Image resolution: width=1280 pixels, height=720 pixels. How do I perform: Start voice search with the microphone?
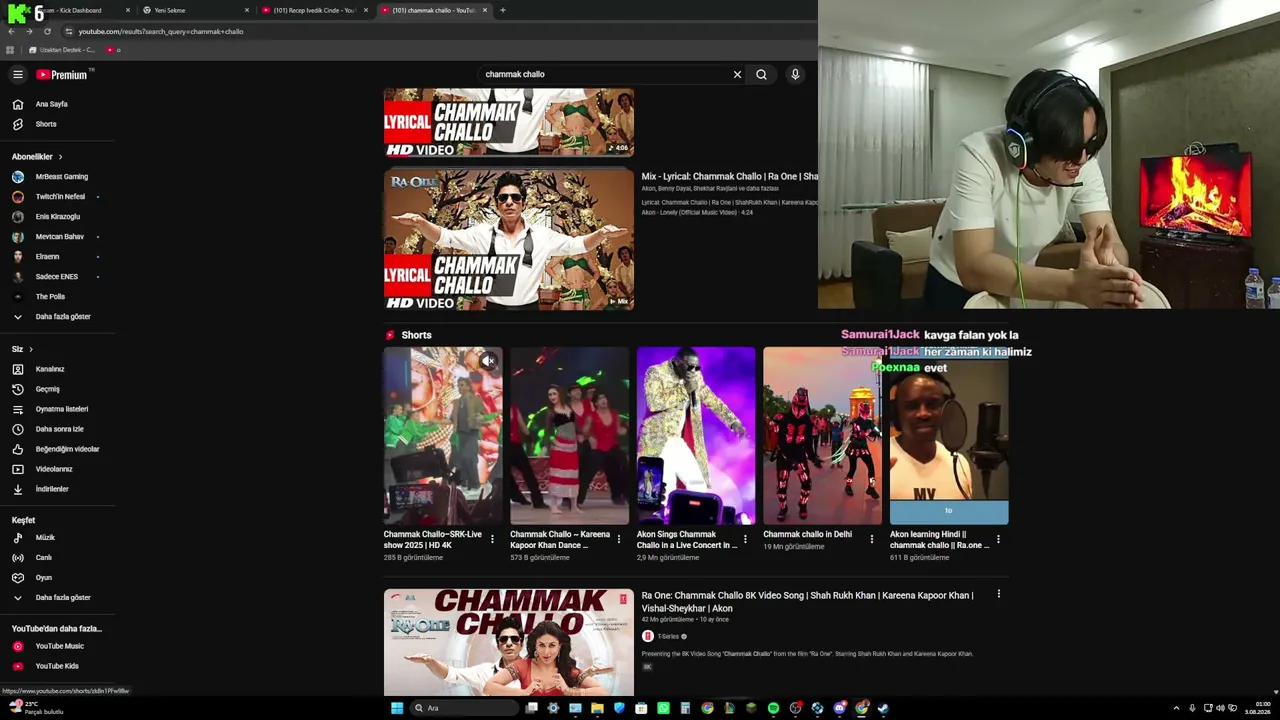(795, 74)
